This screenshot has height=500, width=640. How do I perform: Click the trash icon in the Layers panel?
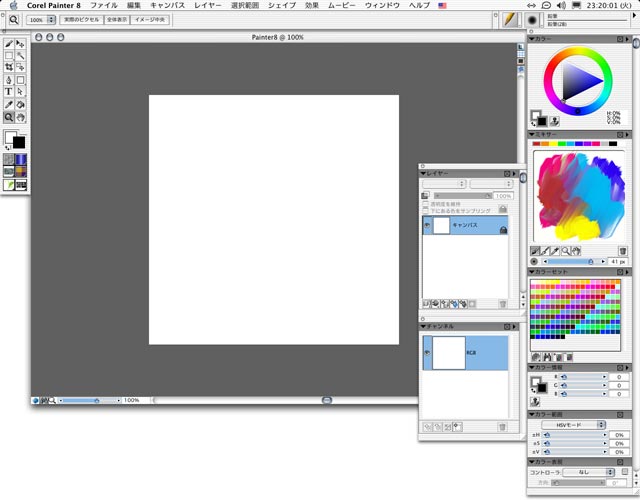[x=503, y=303]
